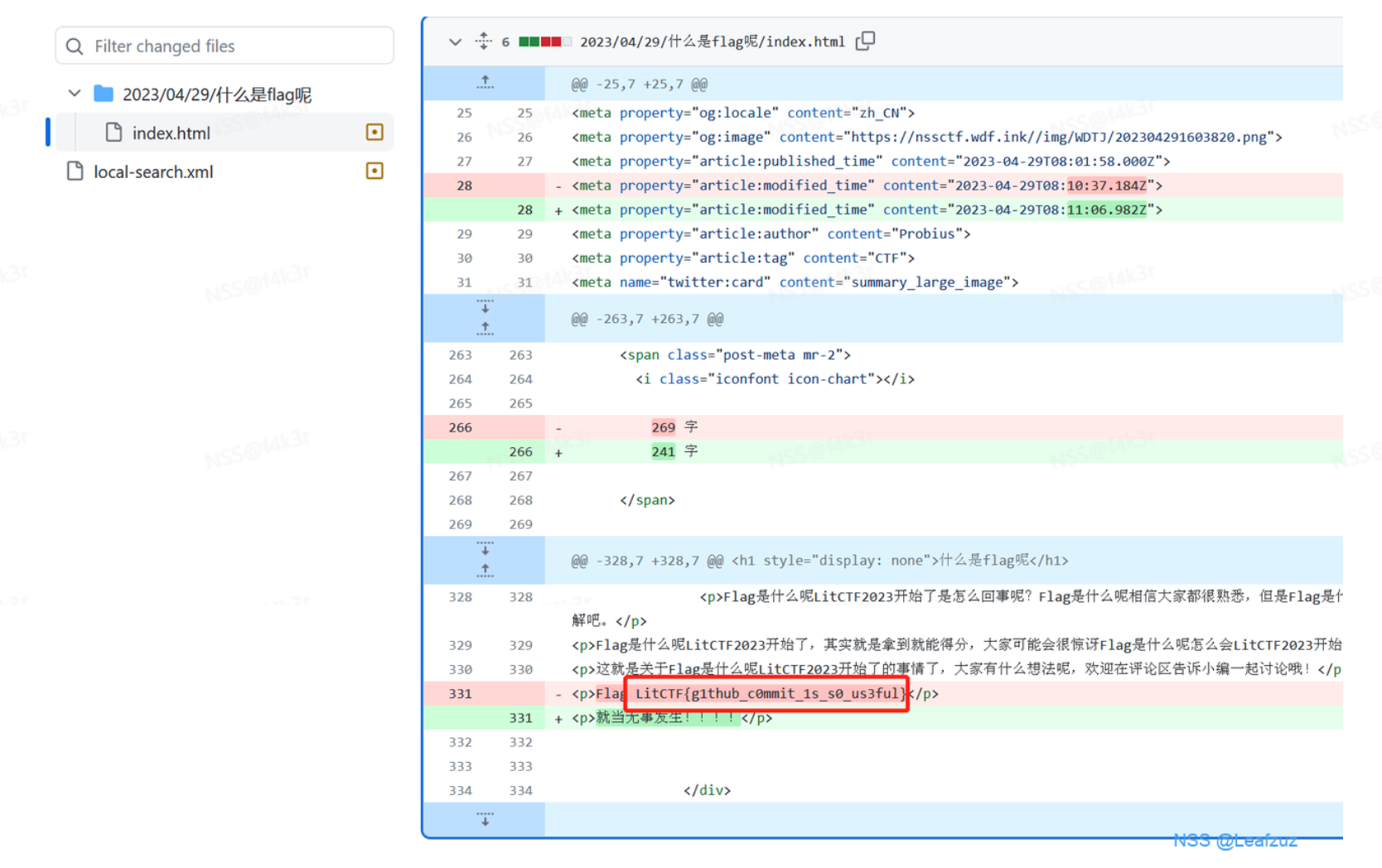Image resolution: width=1382 pixels, height=868 pixels.
Task: Expand up icon beside the @@ -263,7 hunk header
Action: pos(486,329)
